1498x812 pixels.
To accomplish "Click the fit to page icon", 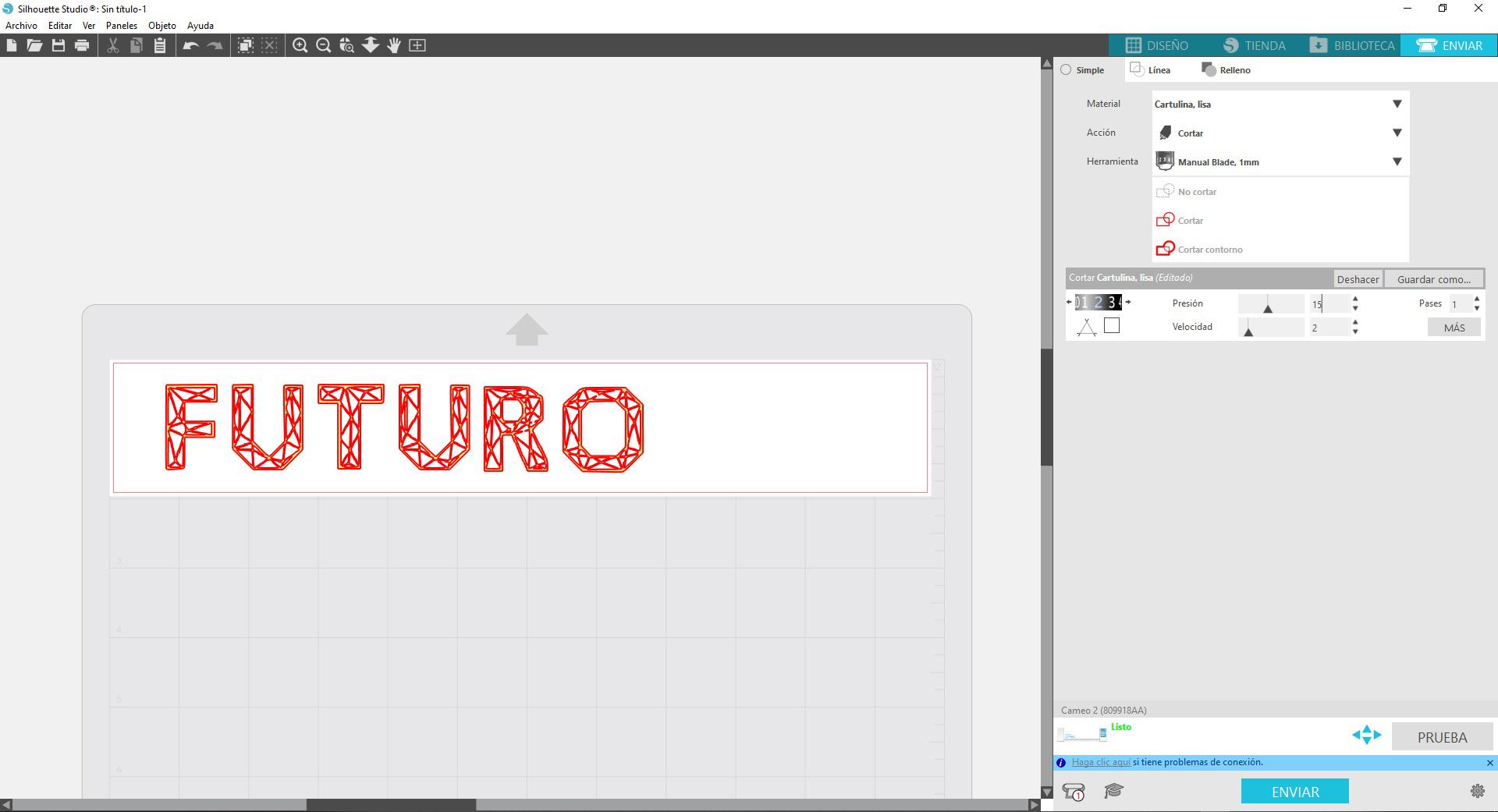I will 417,45.
